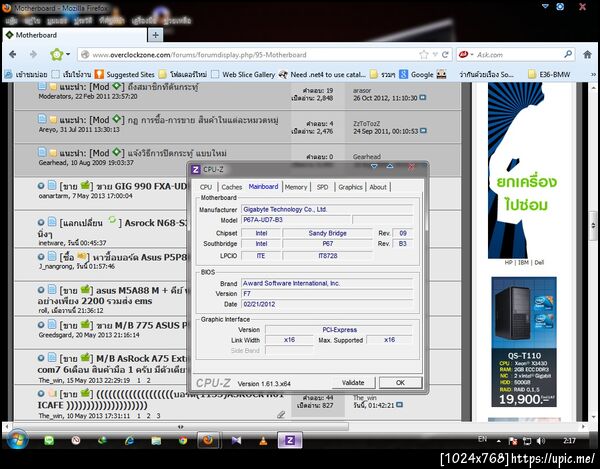Go to last post icon by arasor
Screen dimensions: 600x469
423,98
